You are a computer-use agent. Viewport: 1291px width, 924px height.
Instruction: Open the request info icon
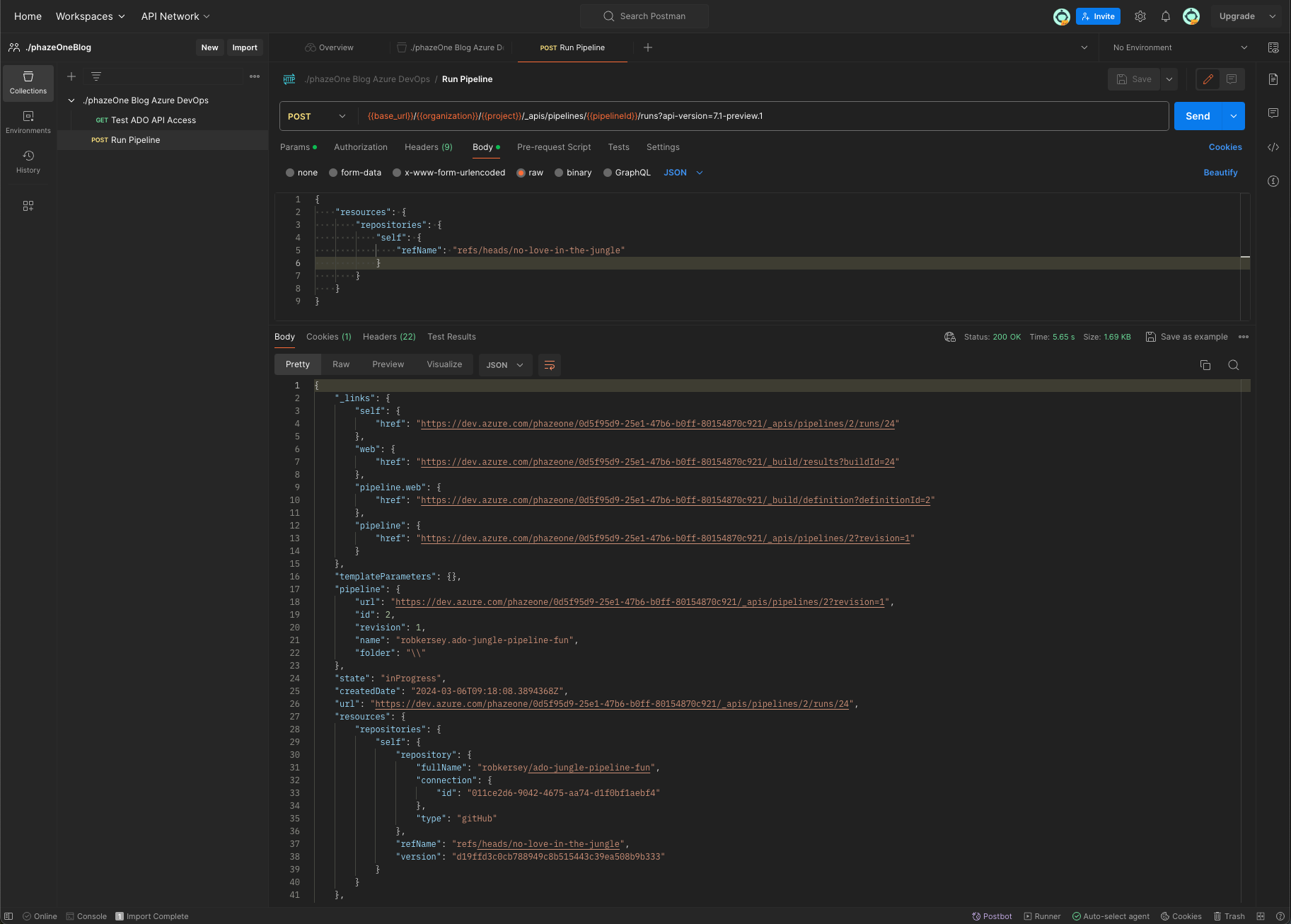(1273, 181)
